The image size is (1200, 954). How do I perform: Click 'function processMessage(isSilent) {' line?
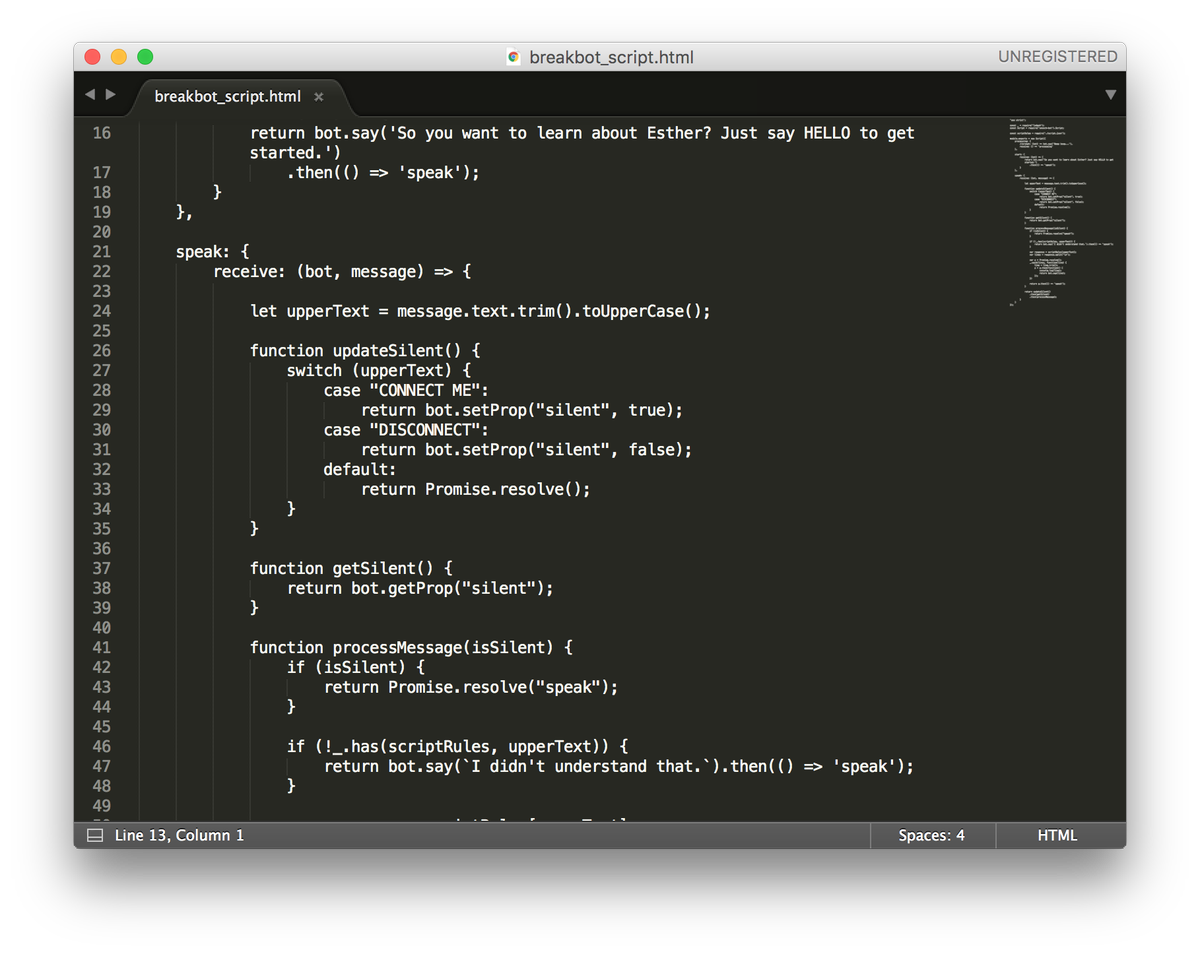point(411,648)
